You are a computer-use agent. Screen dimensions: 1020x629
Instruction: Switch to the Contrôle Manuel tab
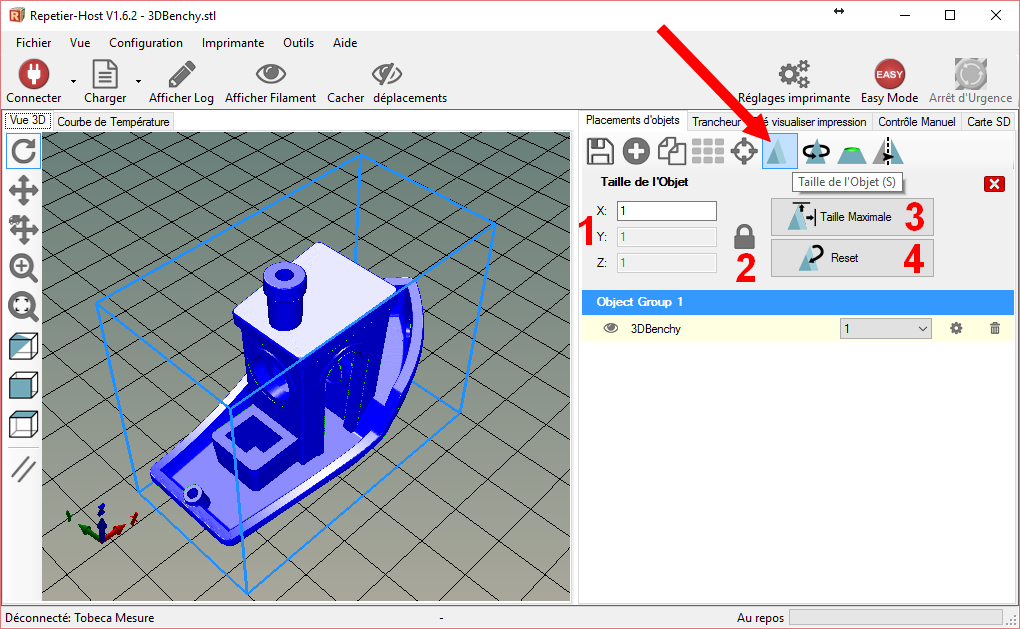[x=916, y=121]
